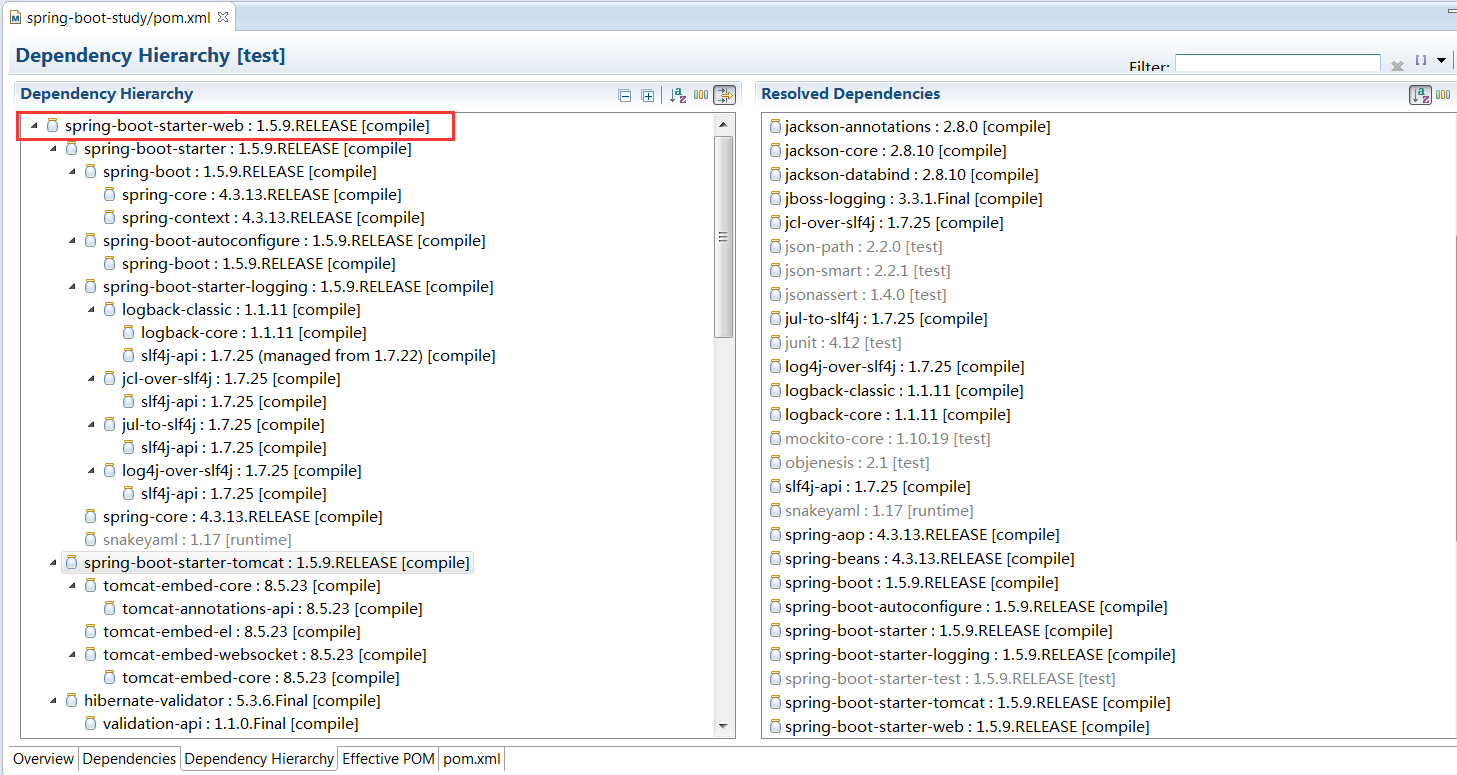The width and height of the screenshot is (1457, 775).
Task: Click jar icon of snakeyaml in hierarchy
Action: 91,540
